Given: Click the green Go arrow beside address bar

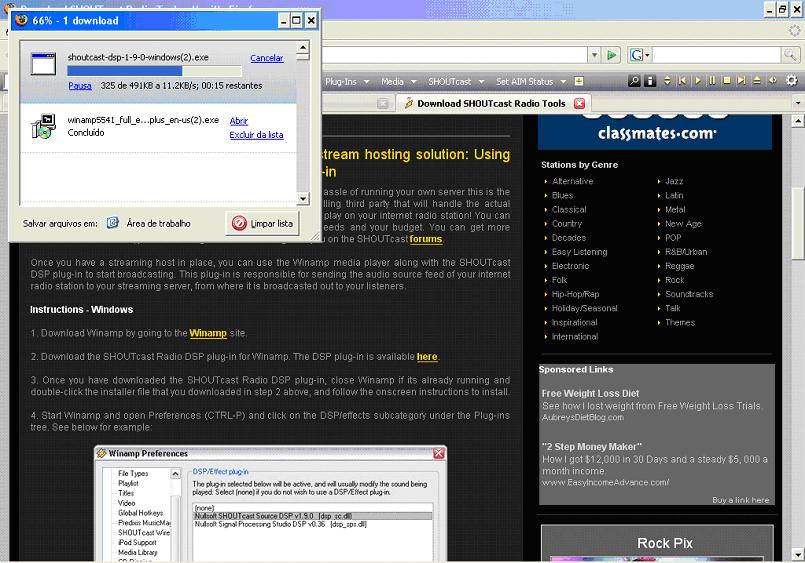Looking at the screenshot, I should click(611, 54).
